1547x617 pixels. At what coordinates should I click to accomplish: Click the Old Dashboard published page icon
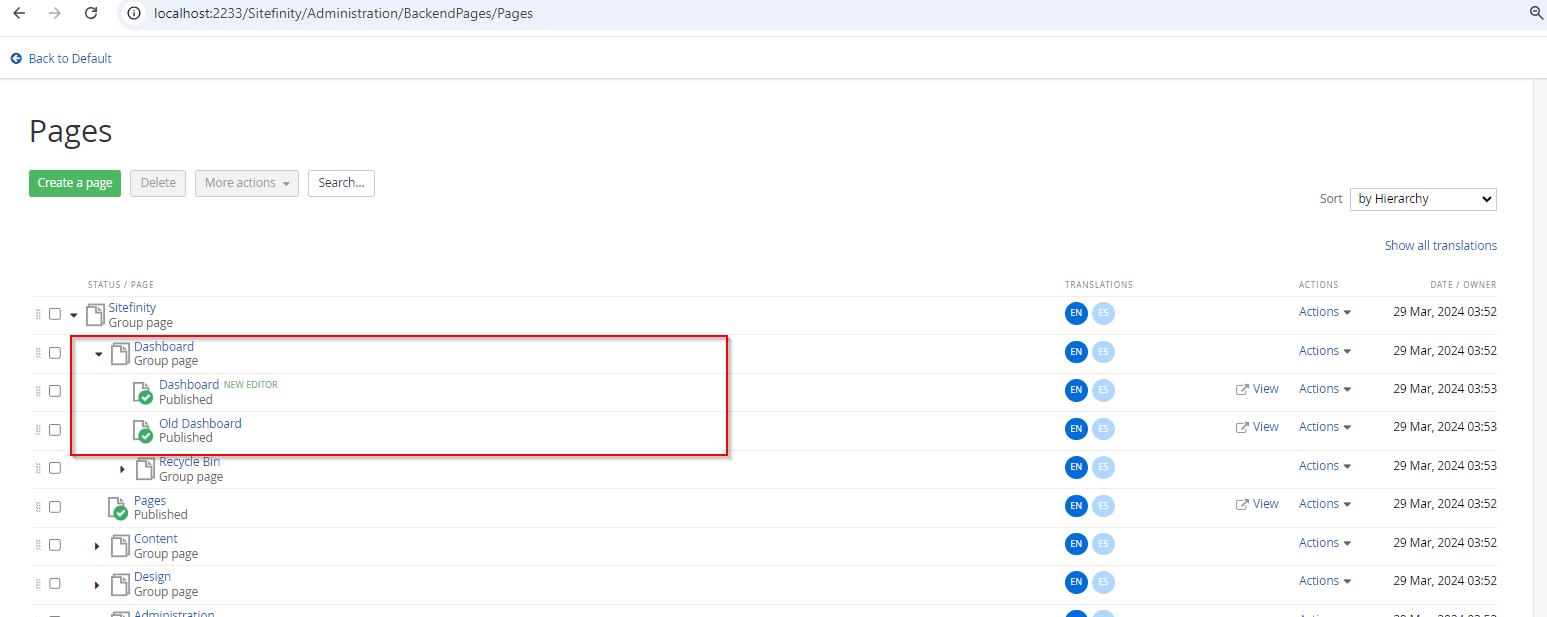(x=143, y=431)
